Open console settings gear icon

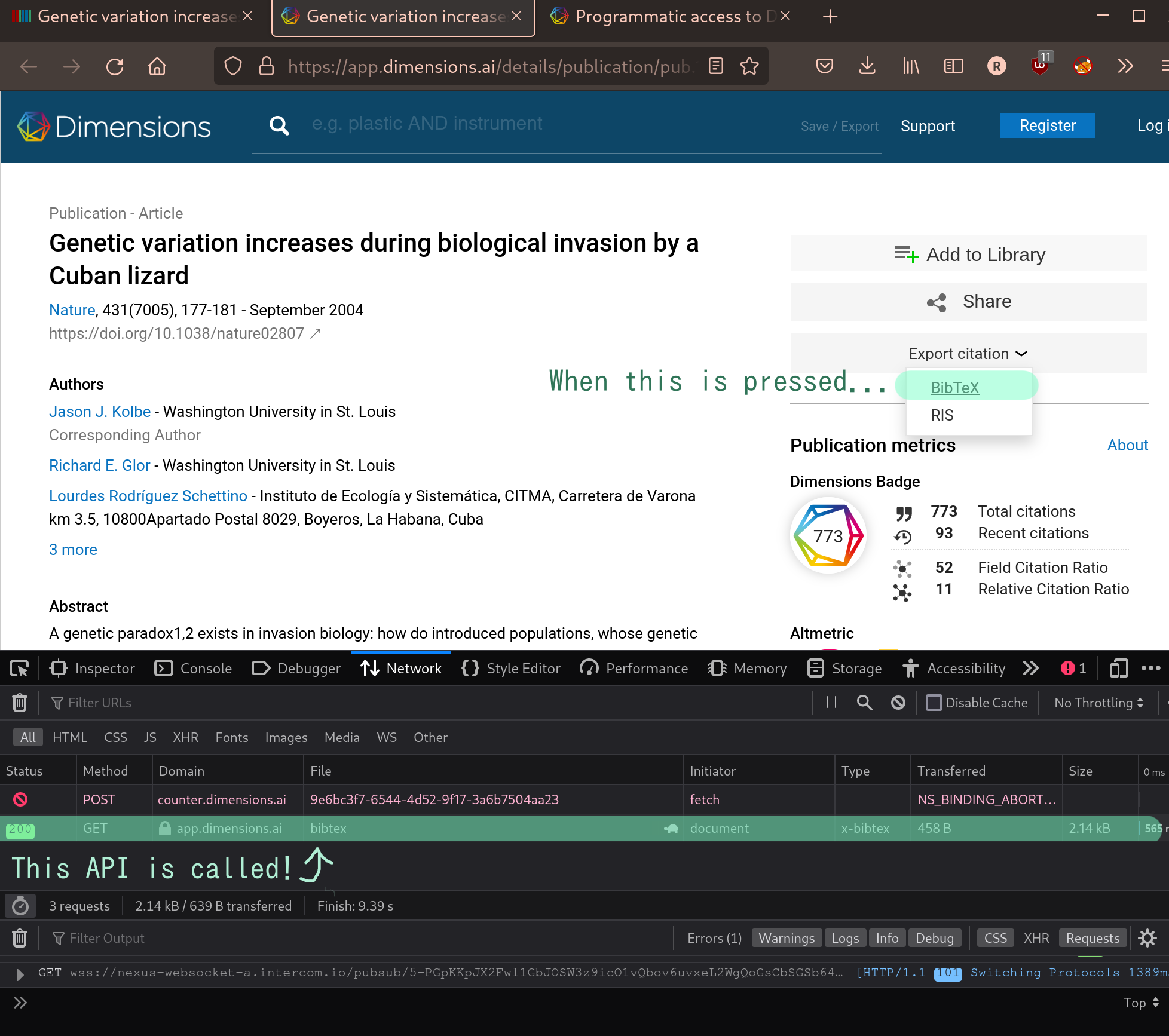[1147, 939]
